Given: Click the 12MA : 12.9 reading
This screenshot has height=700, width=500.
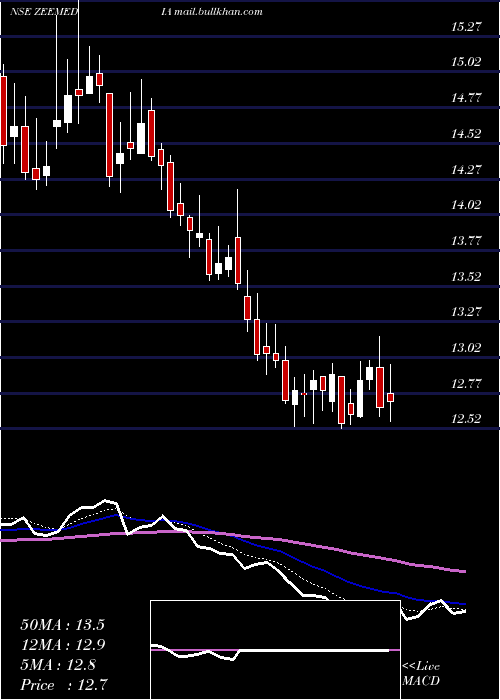Looking at the screenshot, I should [x=62, y=645].
